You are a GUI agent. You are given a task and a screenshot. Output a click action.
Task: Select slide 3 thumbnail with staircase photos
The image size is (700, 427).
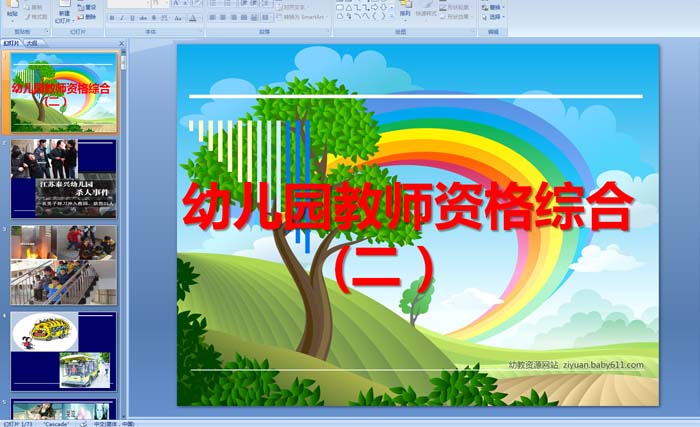pyautogui.click(x=63, y=265)
